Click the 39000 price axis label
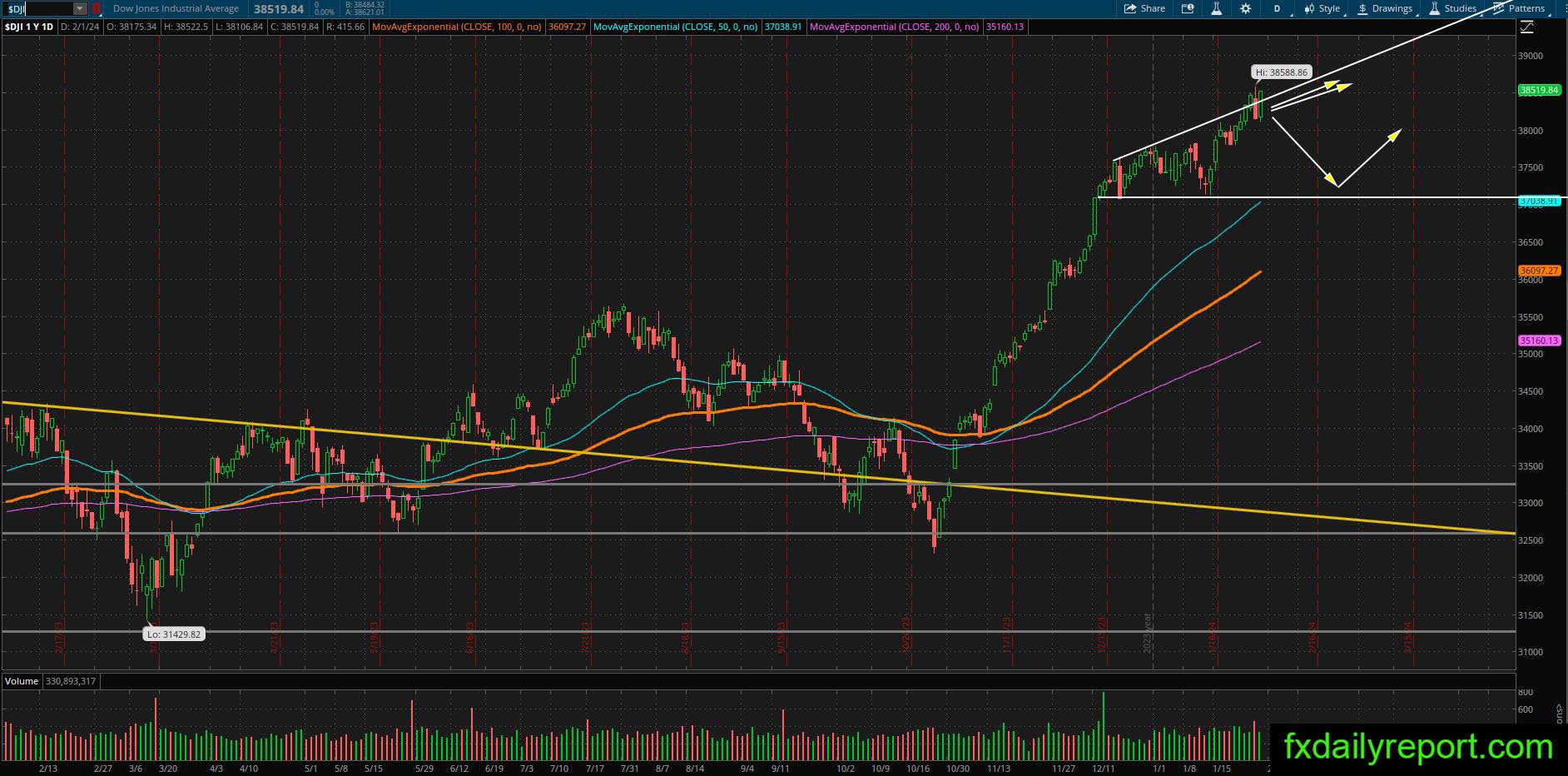1568x776 pixels. tap(1531, 56)
